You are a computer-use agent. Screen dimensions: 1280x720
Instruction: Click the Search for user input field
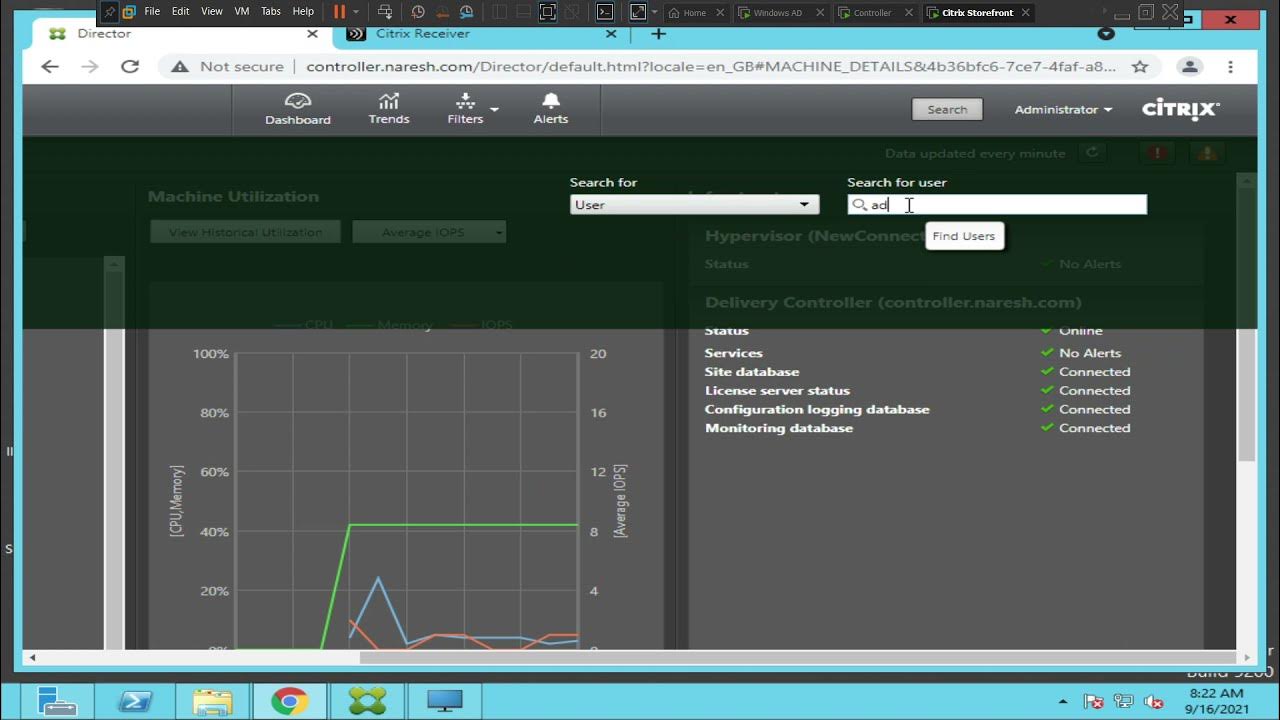click(x=997, y=205)
